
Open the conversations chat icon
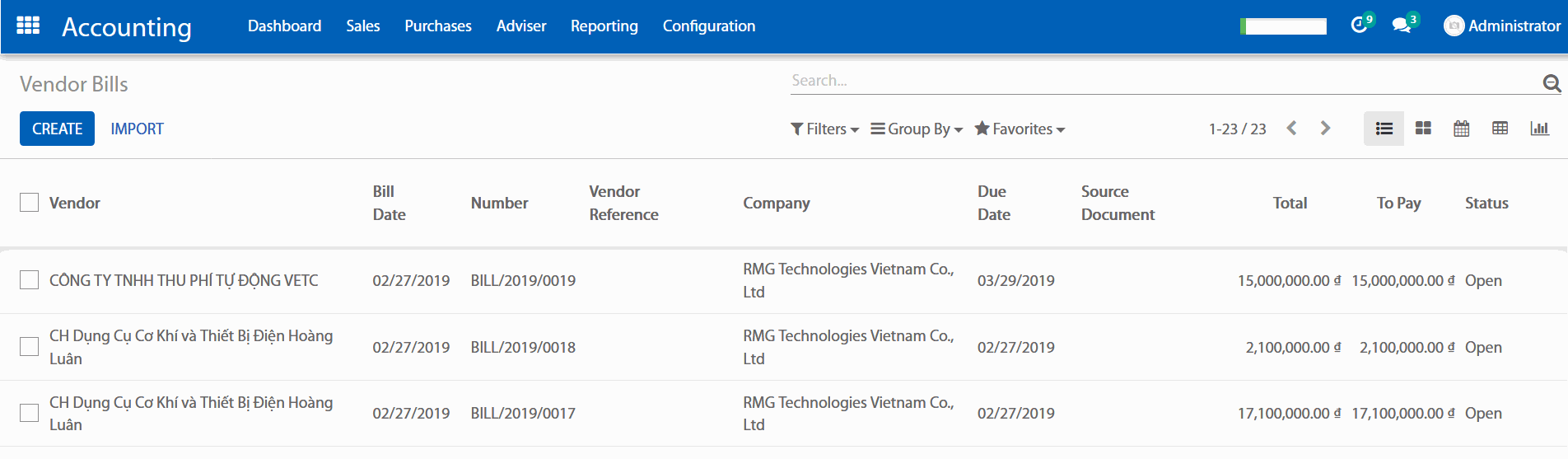(x=1401, y=26)
